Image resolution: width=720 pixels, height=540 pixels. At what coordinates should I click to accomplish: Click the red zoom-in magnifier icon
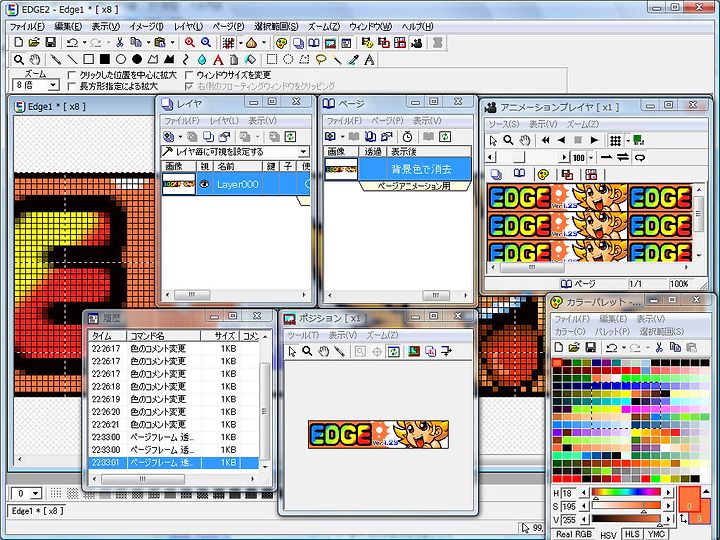click(x=190, y=43)
